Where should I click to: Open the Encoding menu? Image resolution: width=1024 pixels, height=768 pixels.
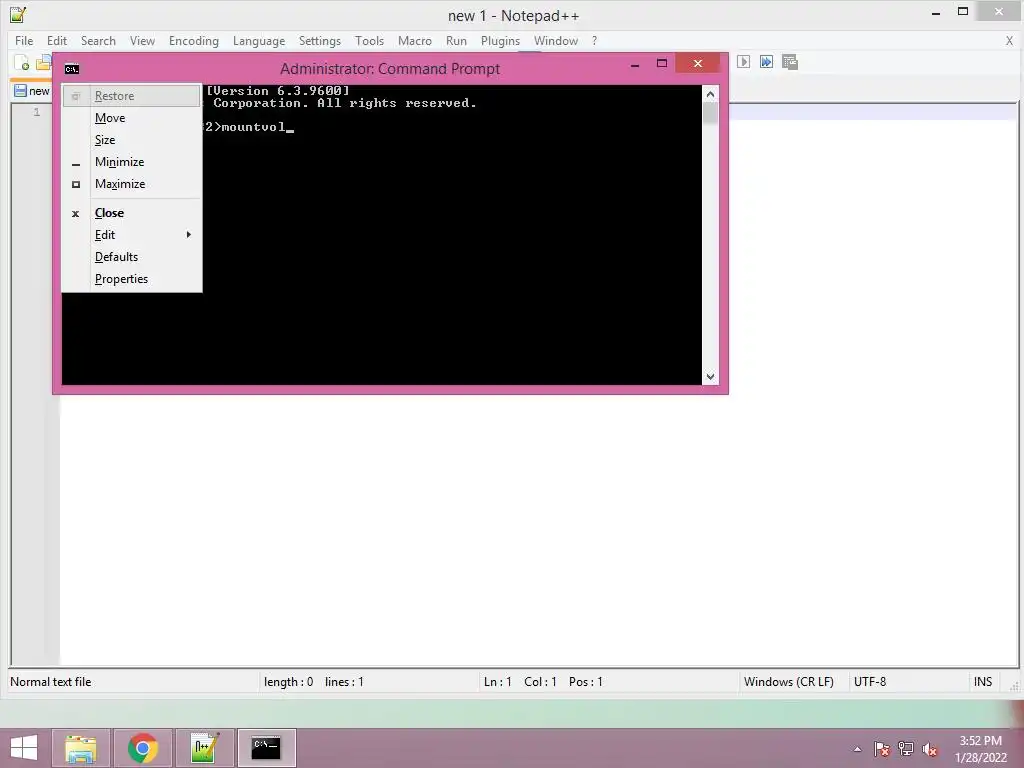(194, 40)
